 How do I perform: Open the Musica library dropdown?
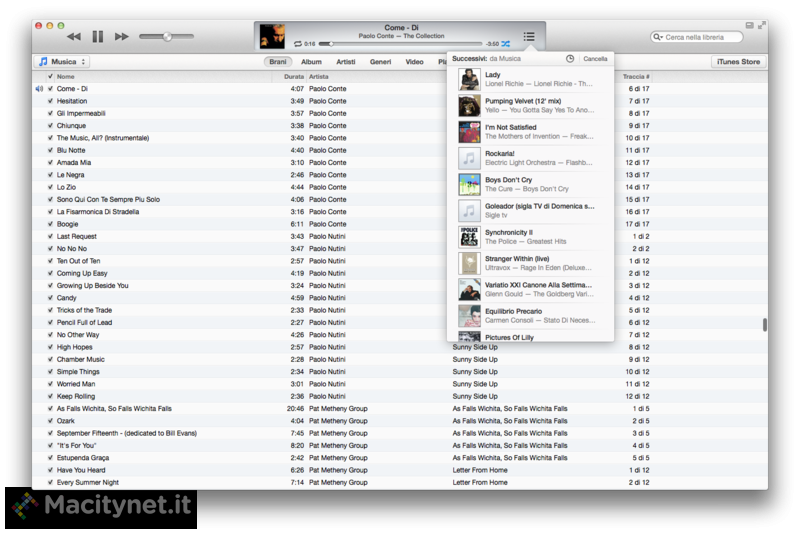[x=62, y=62]
